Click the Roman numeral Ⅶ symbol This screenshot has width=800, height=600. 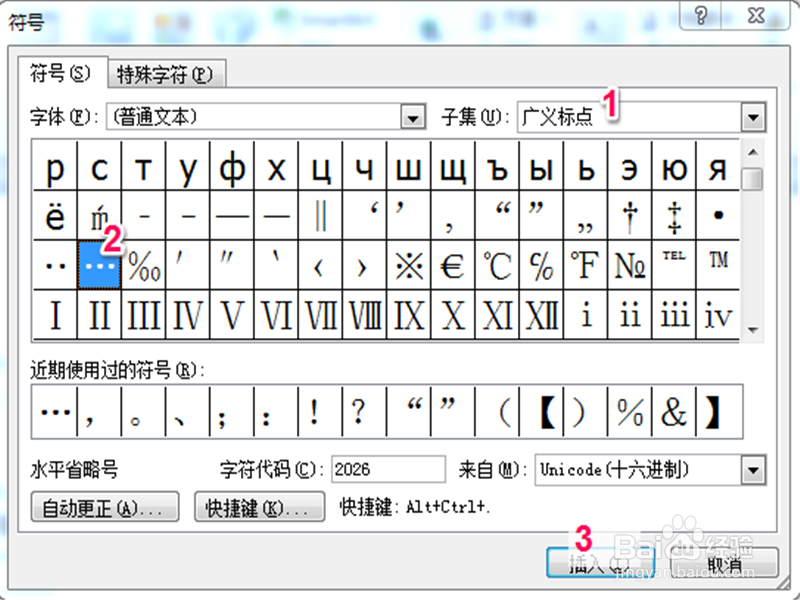pos(320,313)
